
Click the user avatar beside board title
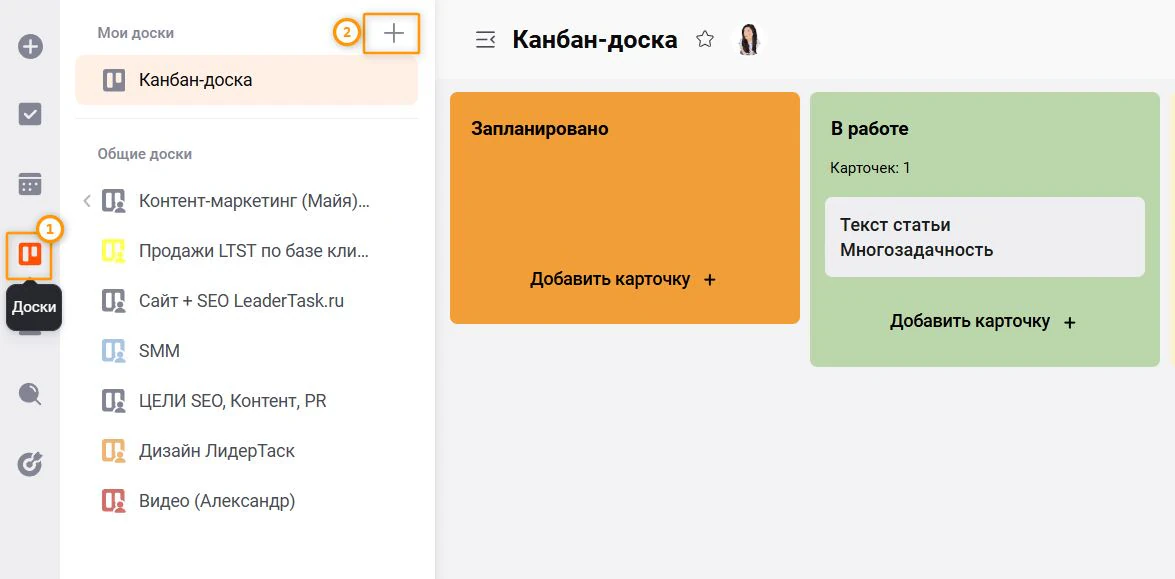click(748, 39)
